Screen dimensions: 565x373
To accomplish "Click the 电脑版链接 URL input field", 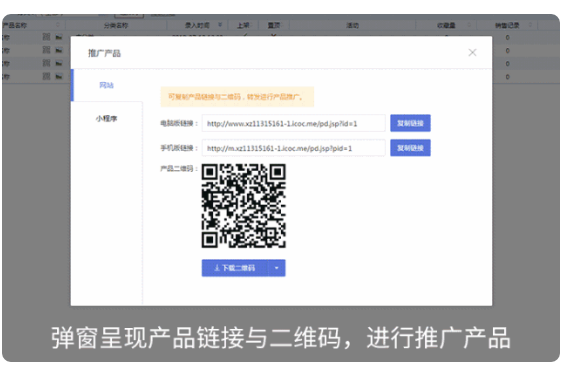I will [x=293, y=124].
